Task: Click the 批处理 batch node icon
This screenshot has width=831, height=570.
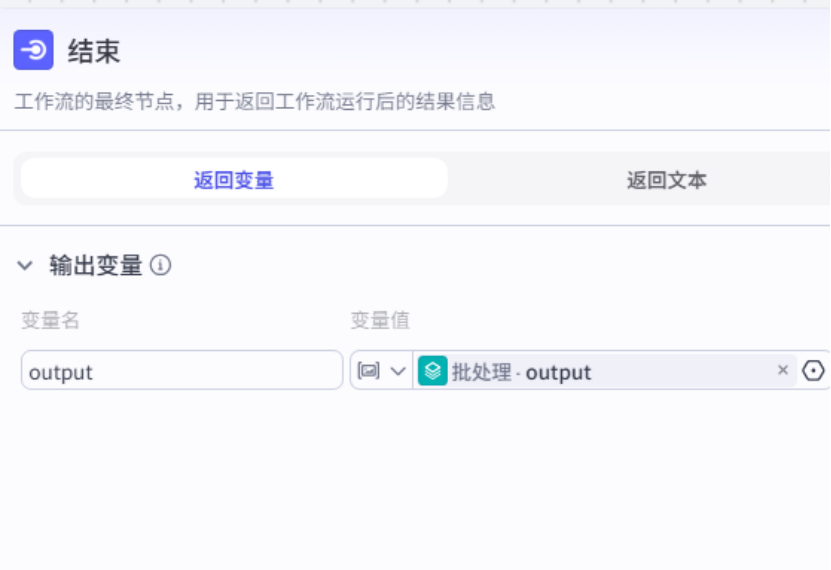Action: coord(432,371)
